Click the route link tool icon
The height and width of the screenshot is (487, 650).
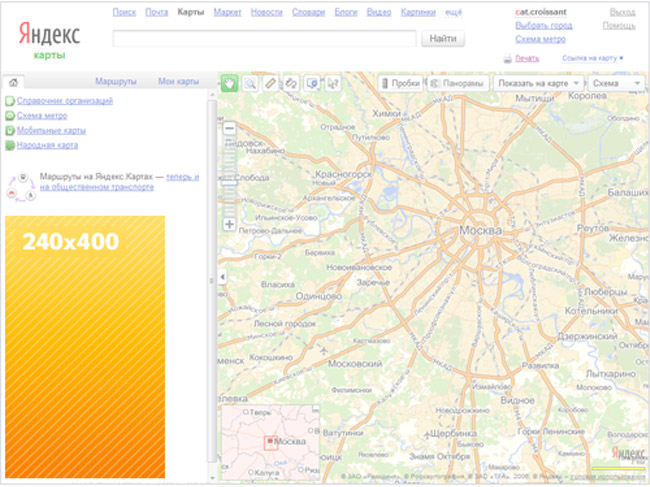(x=291, y=83)
